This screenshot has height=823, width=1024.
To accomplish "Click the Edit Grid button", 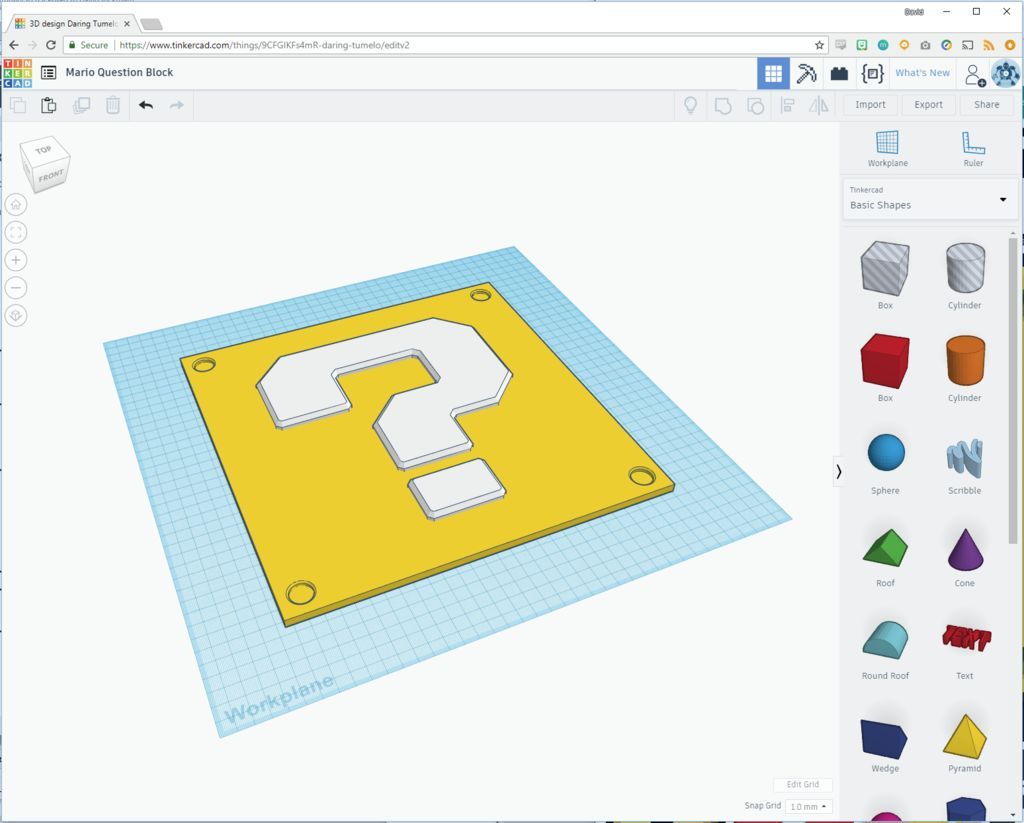I will [803, 784].
